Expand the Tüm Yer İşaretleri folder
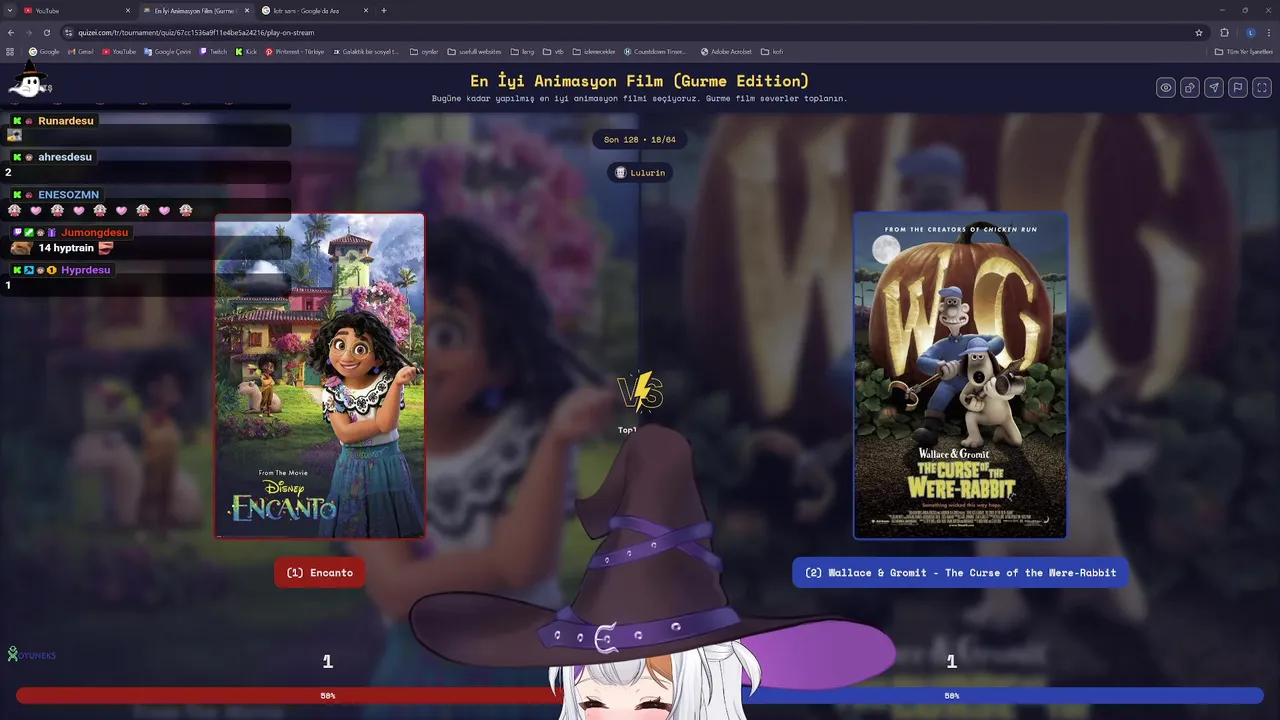 [1244, 52]
